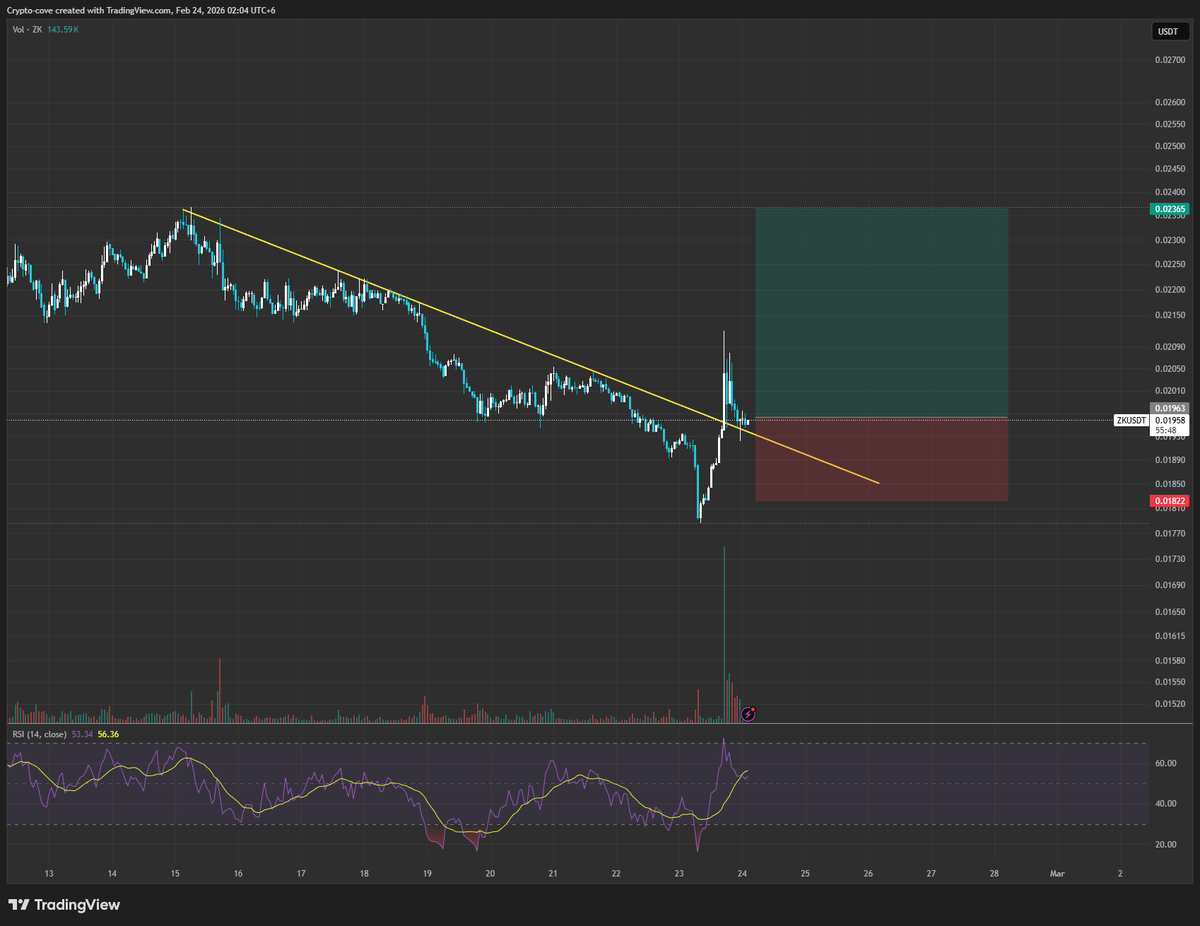Click the tallest volume spike bar
1200x926 pixels.
pyautogui.click(x=724, y=634)
